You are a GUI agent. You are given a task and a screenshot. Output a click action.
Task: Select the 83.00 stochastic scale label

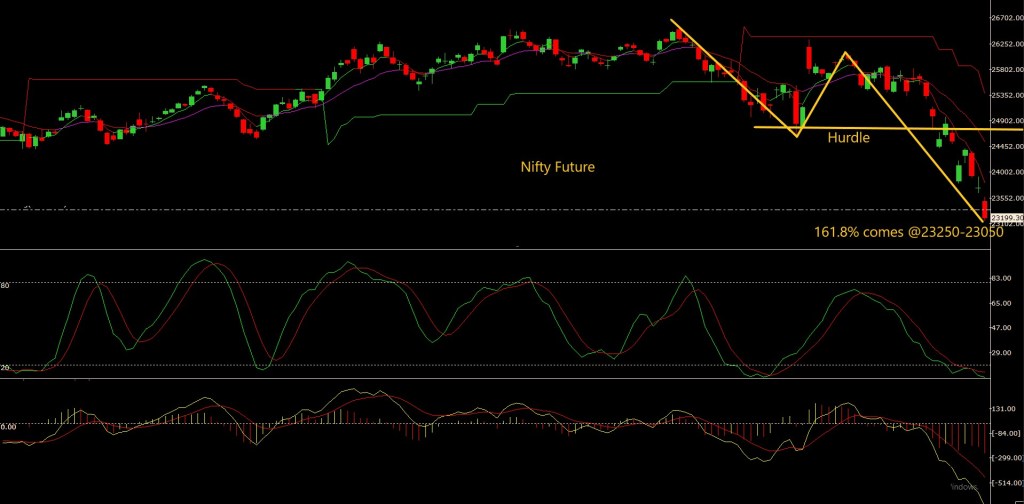(1002, 277)
